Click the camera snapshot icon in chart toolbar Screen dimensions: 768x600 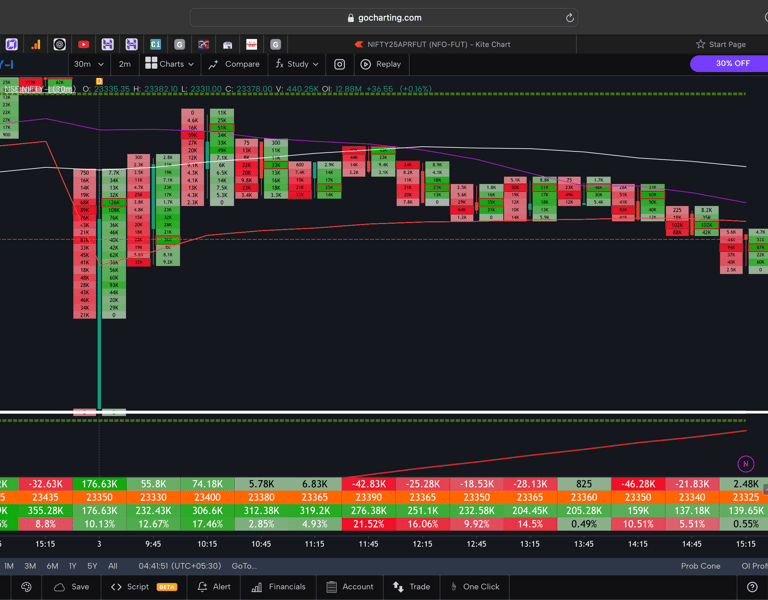click(x=339, y=64)
